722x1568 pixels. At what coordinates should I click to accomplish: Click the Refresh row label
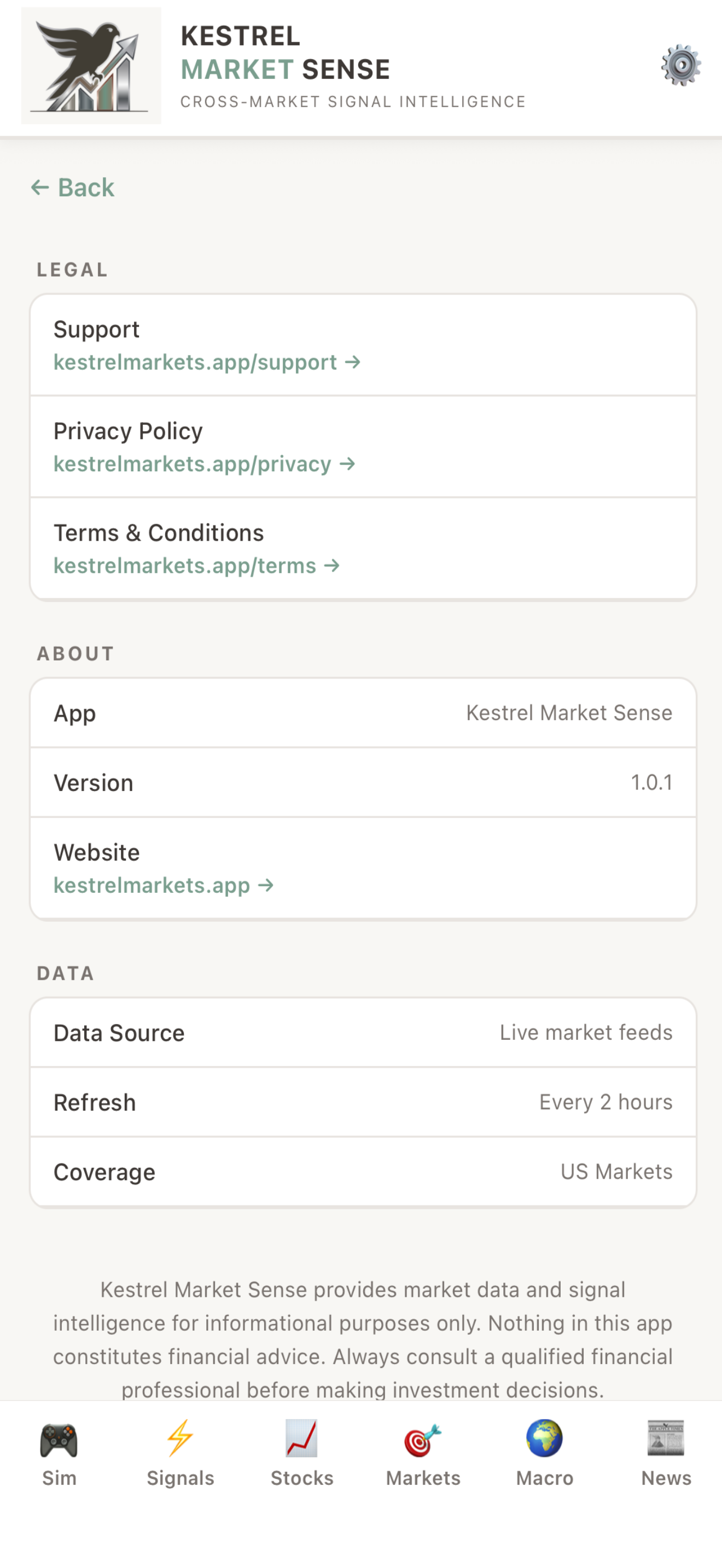[95, 1102]
